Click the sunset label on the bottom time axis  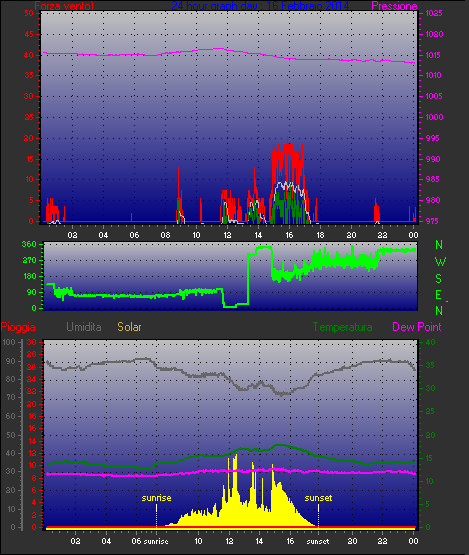318,541
